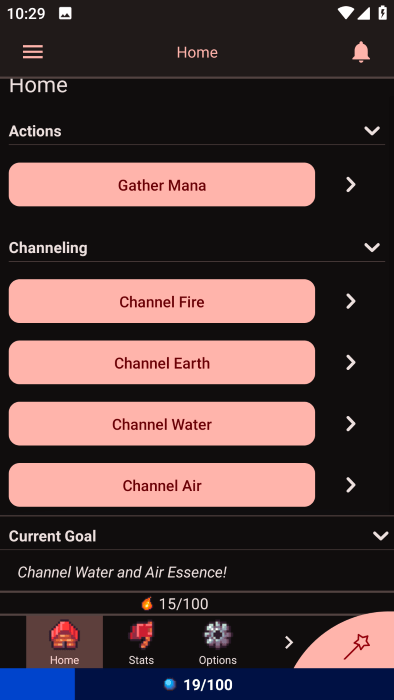Tap the fire essence flame icon
Screen dimensions: 394x700
147,604
